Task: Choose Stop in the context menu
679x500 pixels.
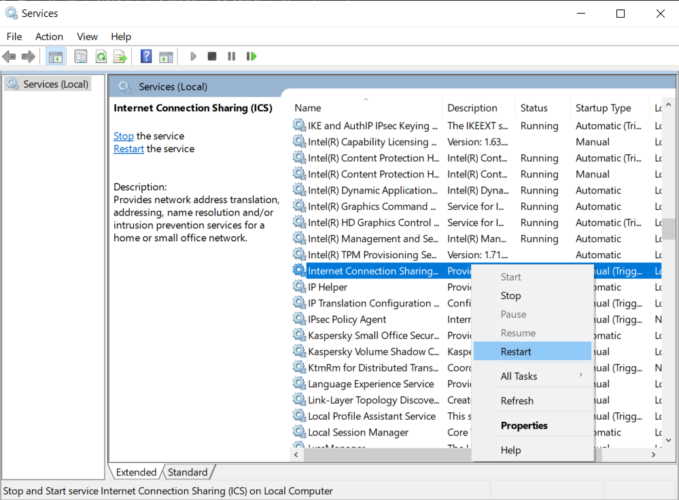Action: (x=532, y=296)
